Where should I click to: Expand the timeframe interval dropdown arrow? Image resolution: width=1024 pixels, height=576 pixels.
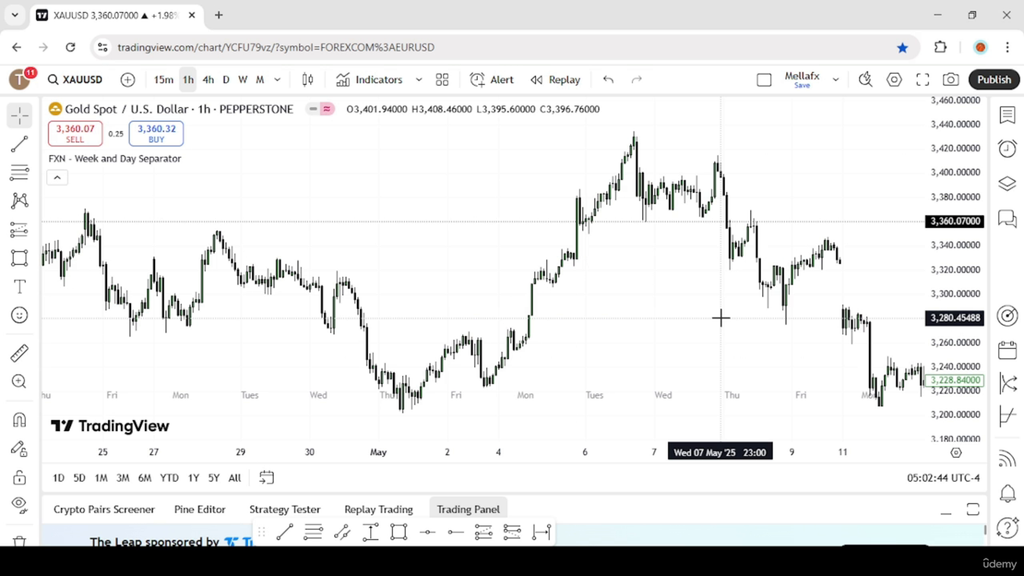pyautogui.click(x=278, y=80)
